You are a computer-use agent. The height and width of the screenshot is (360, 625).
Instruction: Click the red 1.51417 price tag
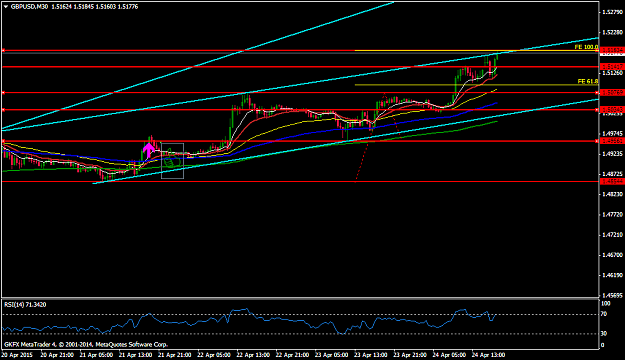[612, 67]
